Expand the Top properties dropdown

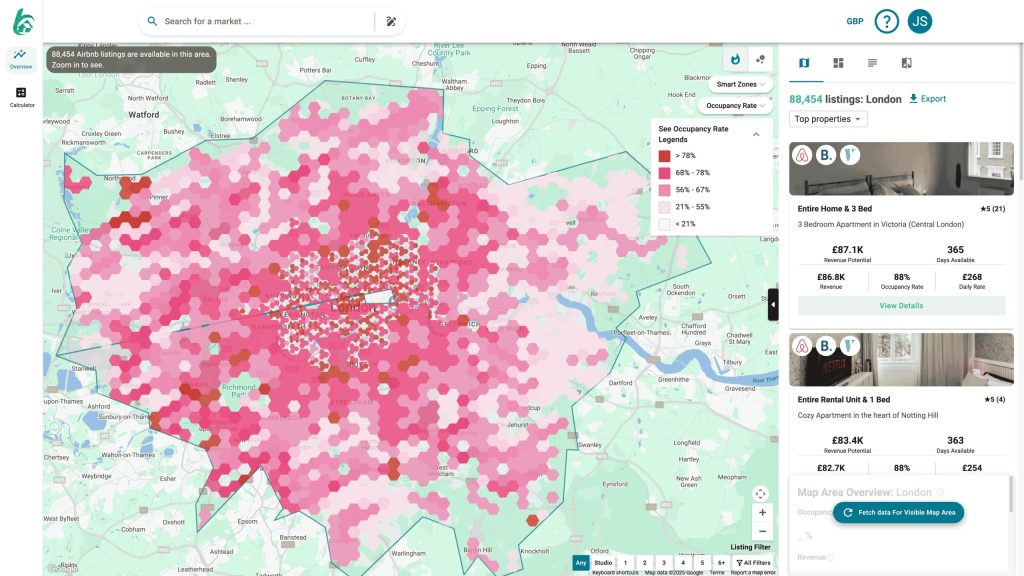pos(829,119)
